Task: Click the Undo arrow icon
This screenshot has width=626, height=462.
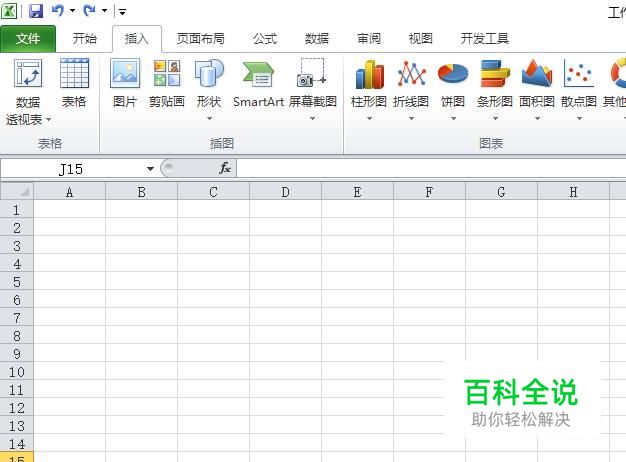Action: [x=58, y=10]
